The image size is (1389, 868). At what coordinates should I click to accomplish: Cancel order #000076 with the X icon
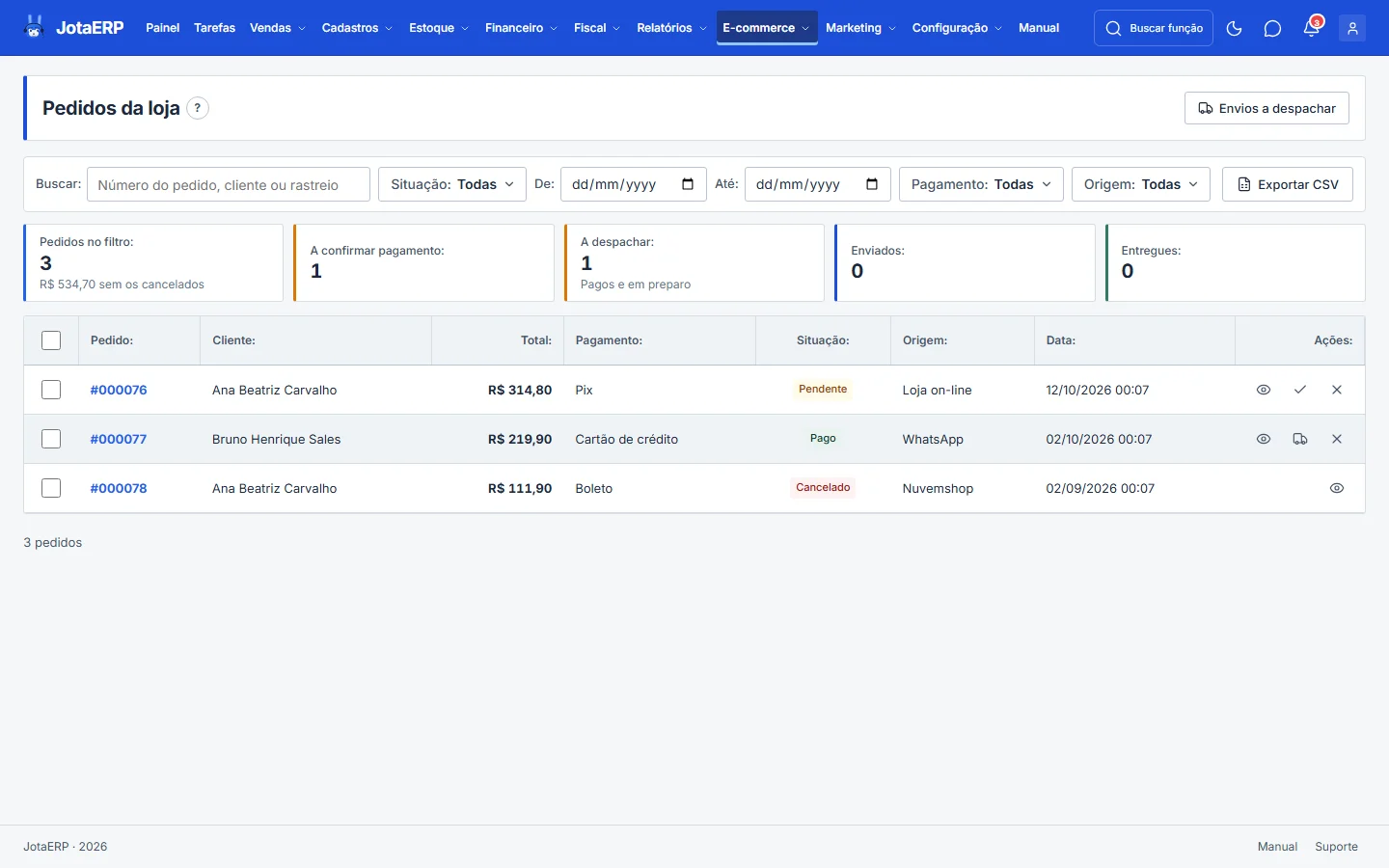click(x=1337, y=390)
